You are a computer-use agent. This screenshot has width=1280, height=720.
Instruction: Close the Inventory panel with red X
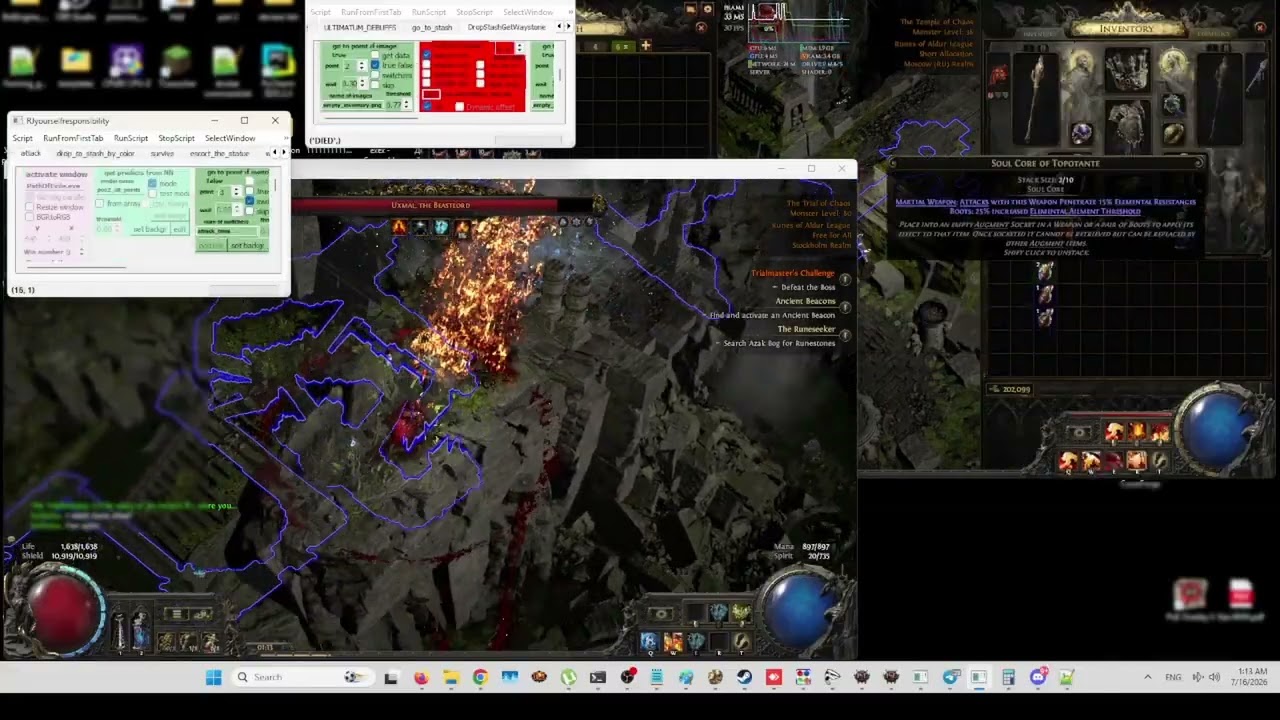pyautogui.click(x=1260, y=29)
